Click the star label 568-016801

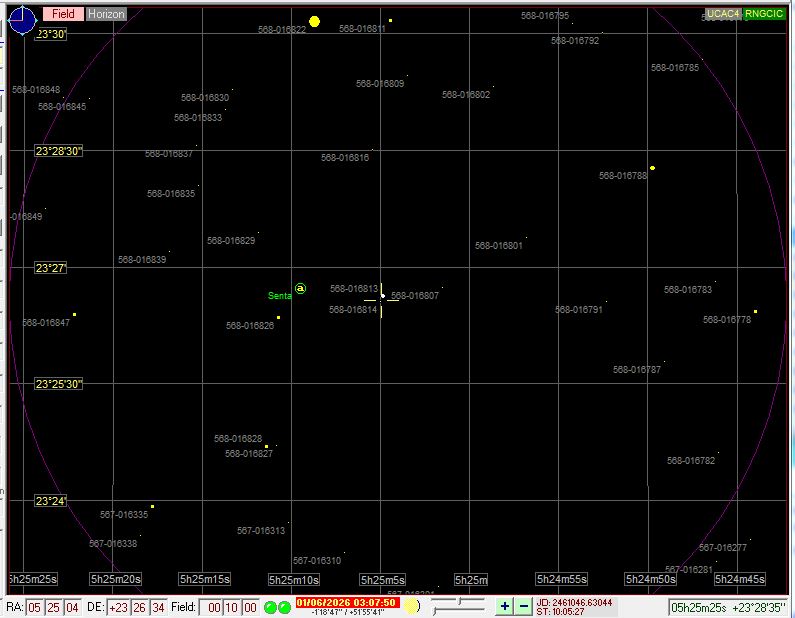coord(499,245)
